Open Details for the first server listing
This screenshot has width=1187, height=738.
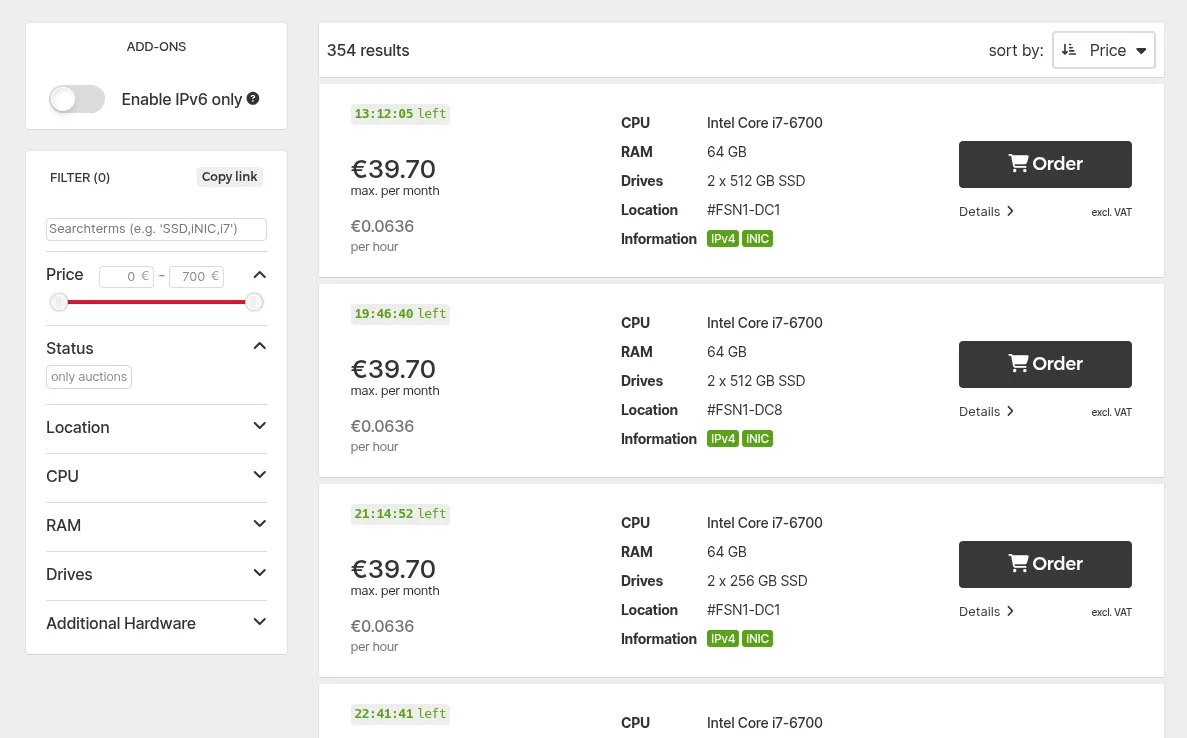coord(987,211)
